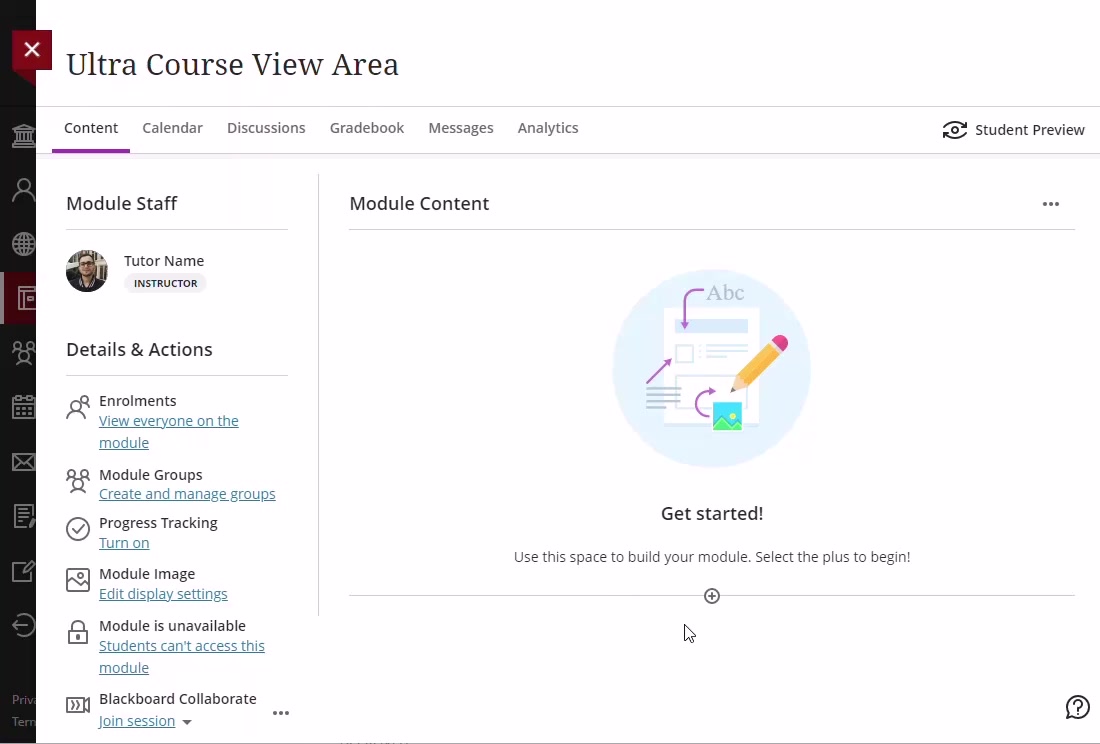Switch to the Discussions tab

coord(266,127)
